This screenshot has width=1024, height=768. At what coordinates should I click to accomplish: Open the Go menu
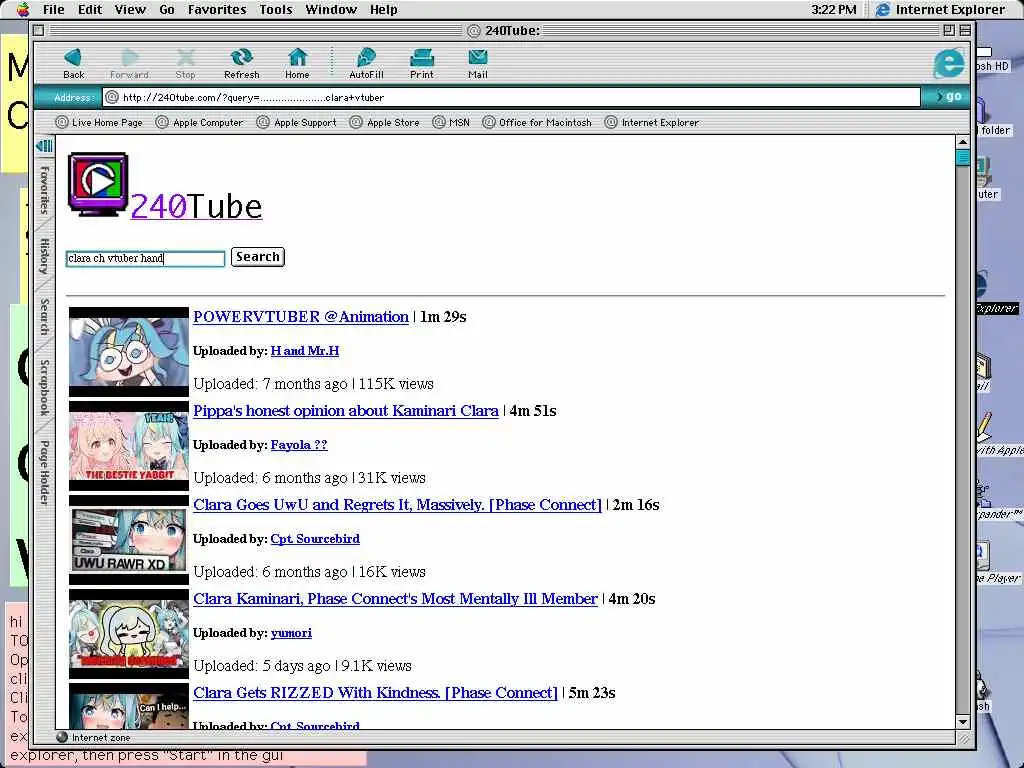(x=167, y=9)
